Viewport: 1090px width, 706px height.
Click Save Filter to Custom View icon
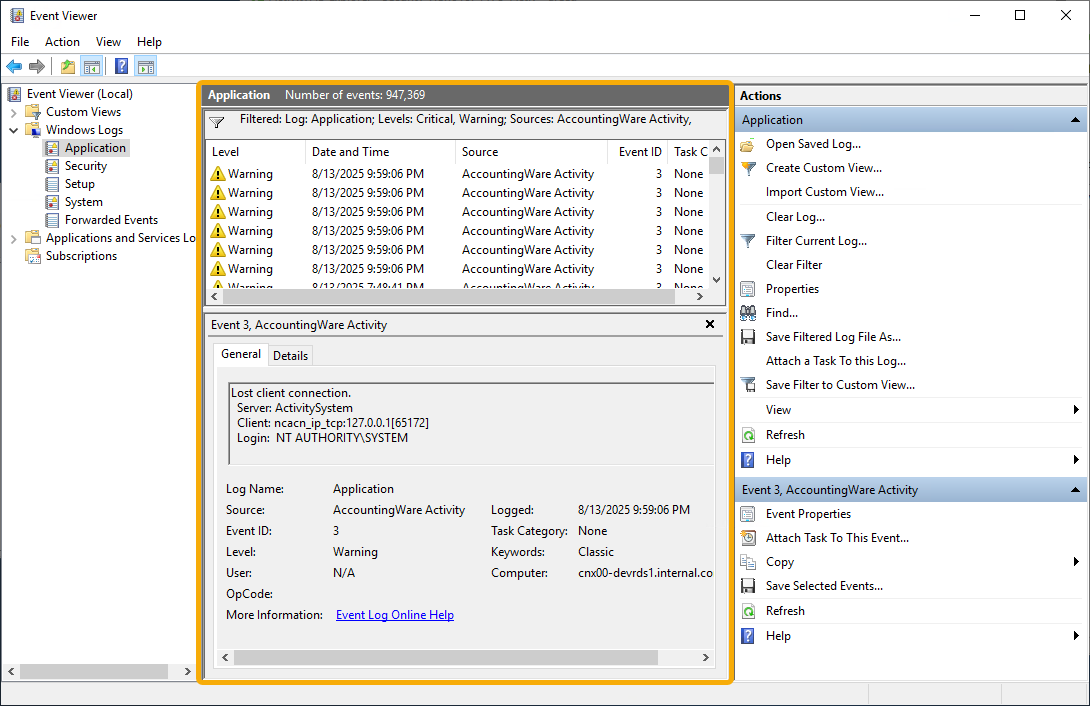pos(748,385)
